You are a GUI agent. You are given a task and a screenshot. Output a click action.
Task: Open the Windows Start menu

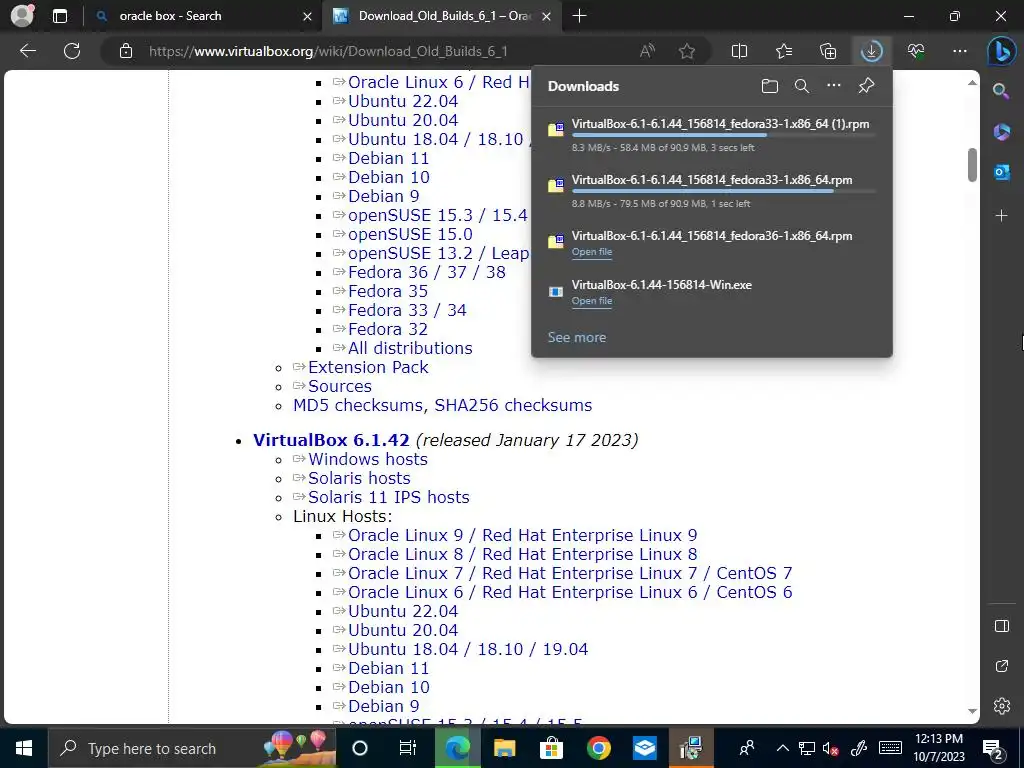pos(24,748)
